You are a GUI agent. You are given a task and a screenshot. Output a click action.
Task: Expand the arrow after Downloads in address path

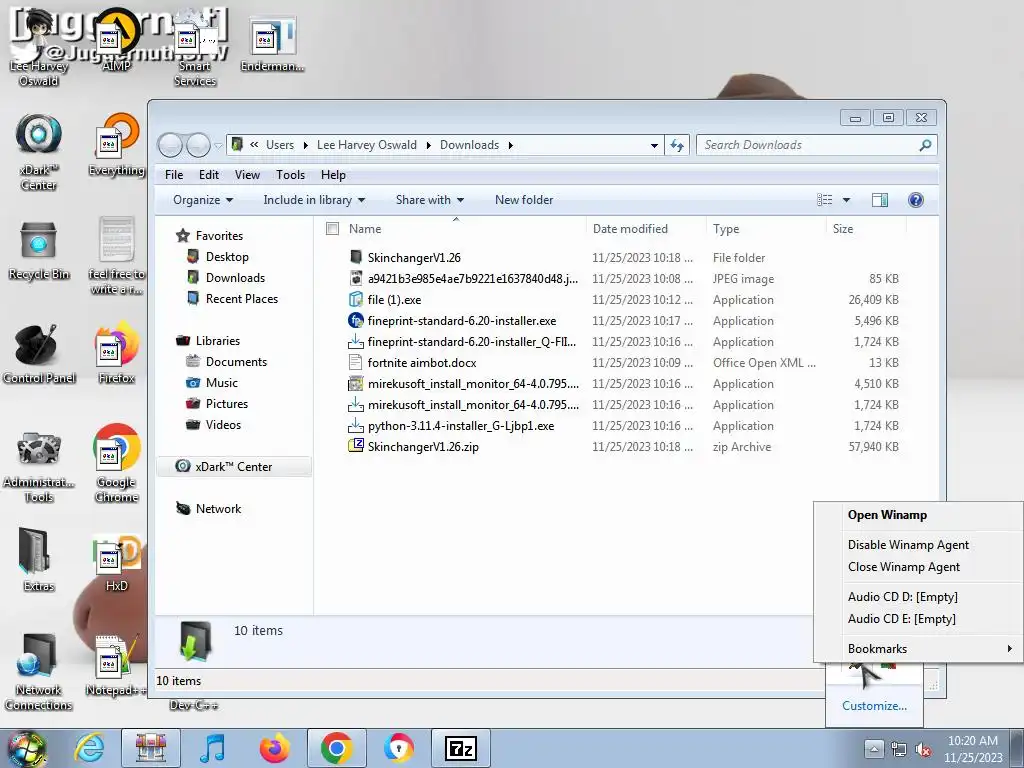coord(510,145)
